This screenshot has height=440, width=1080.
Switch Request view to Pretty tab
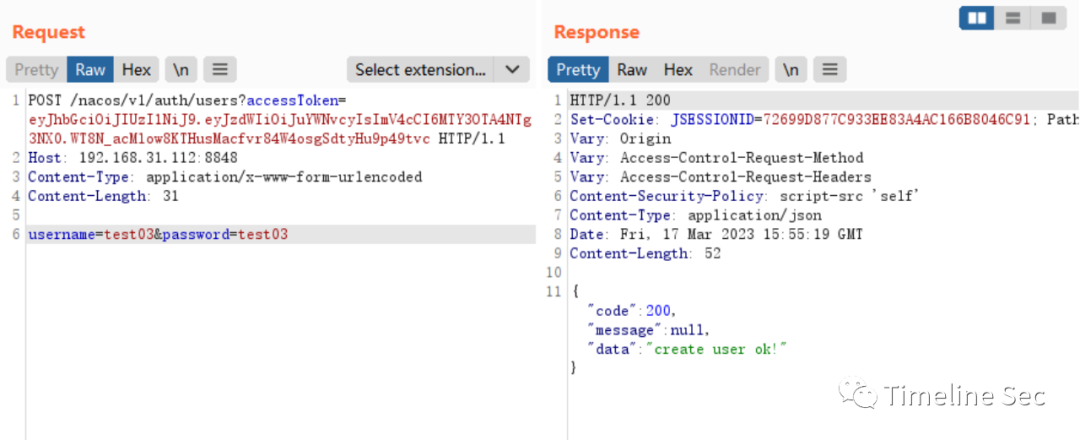point(37,70)
